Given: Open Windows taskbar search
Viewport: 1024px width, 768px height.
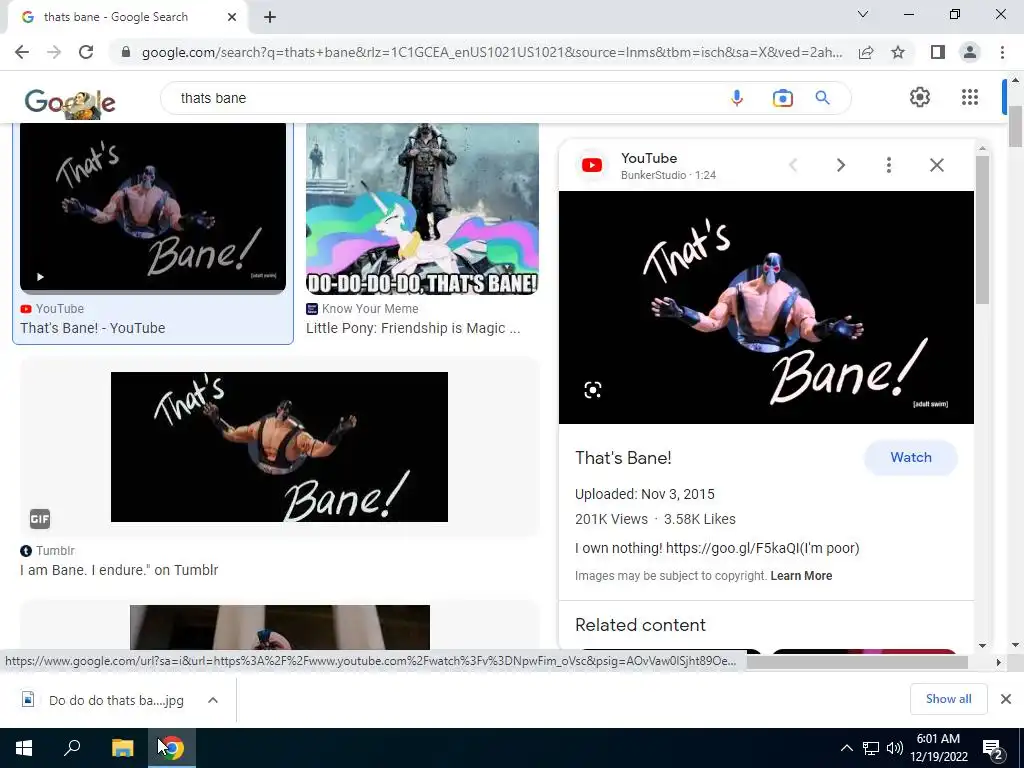Looking at the screenshot, I should click(72, 748).
